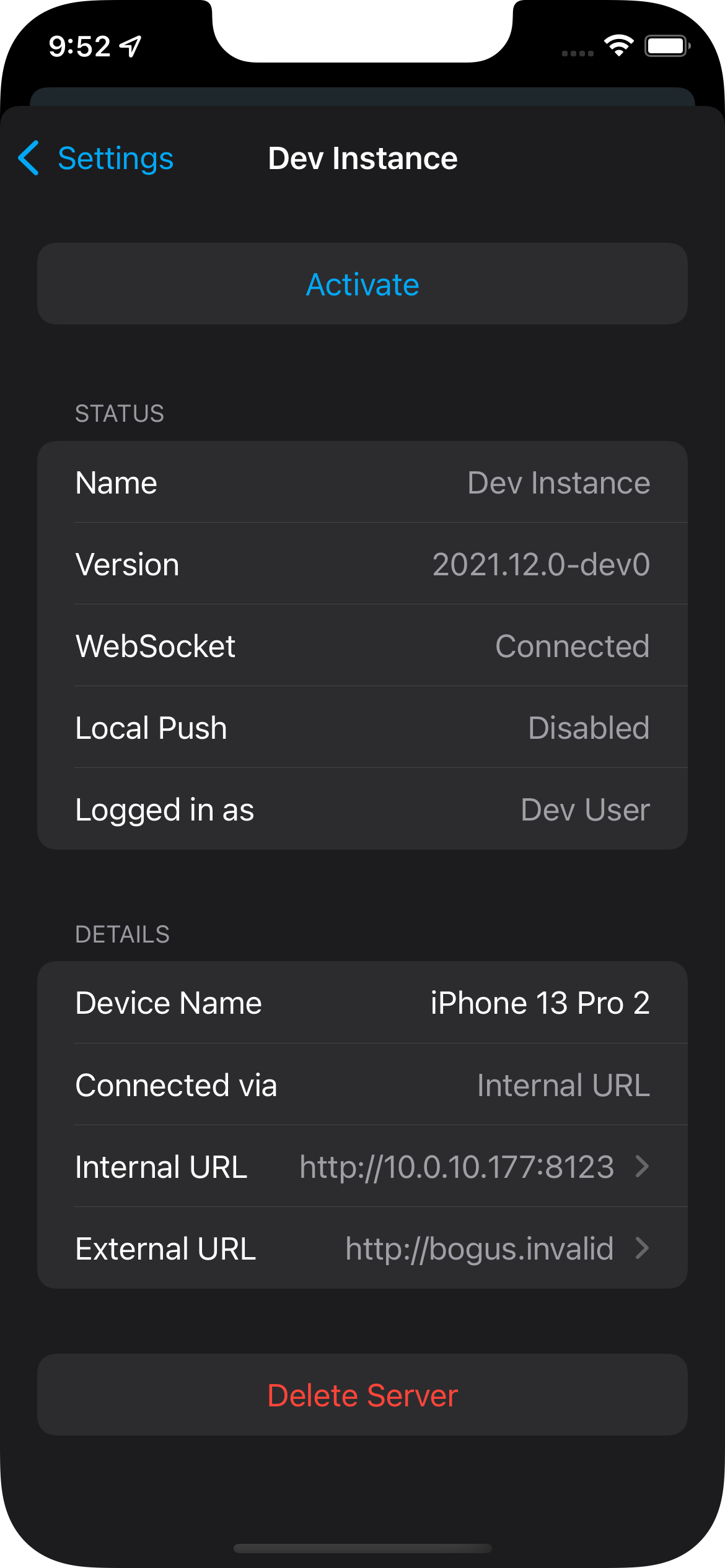Tap the Local Push Disabled row
725x1568 pixels.
click(x=362, y=727)
